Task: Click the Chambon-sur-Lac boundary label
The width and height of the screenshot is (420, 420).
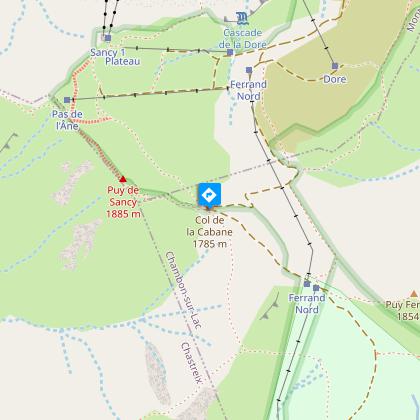Action: click(x=184, y=290)
